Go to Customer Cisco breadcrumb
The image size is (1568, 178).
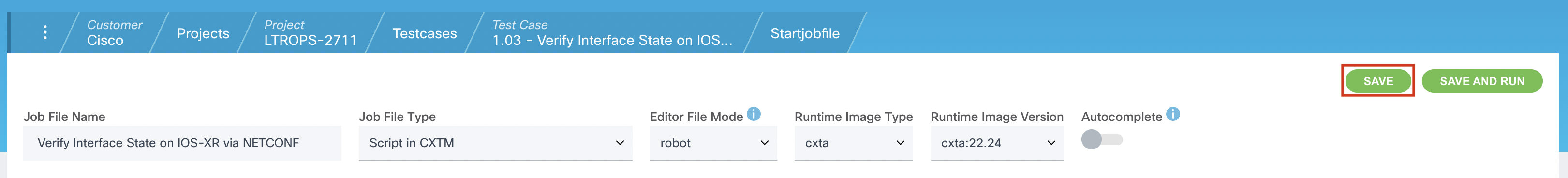coord(115,32)
